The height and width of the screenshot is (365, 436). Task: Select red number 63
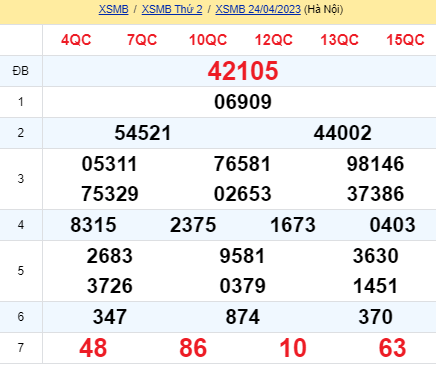click(392, 348)
